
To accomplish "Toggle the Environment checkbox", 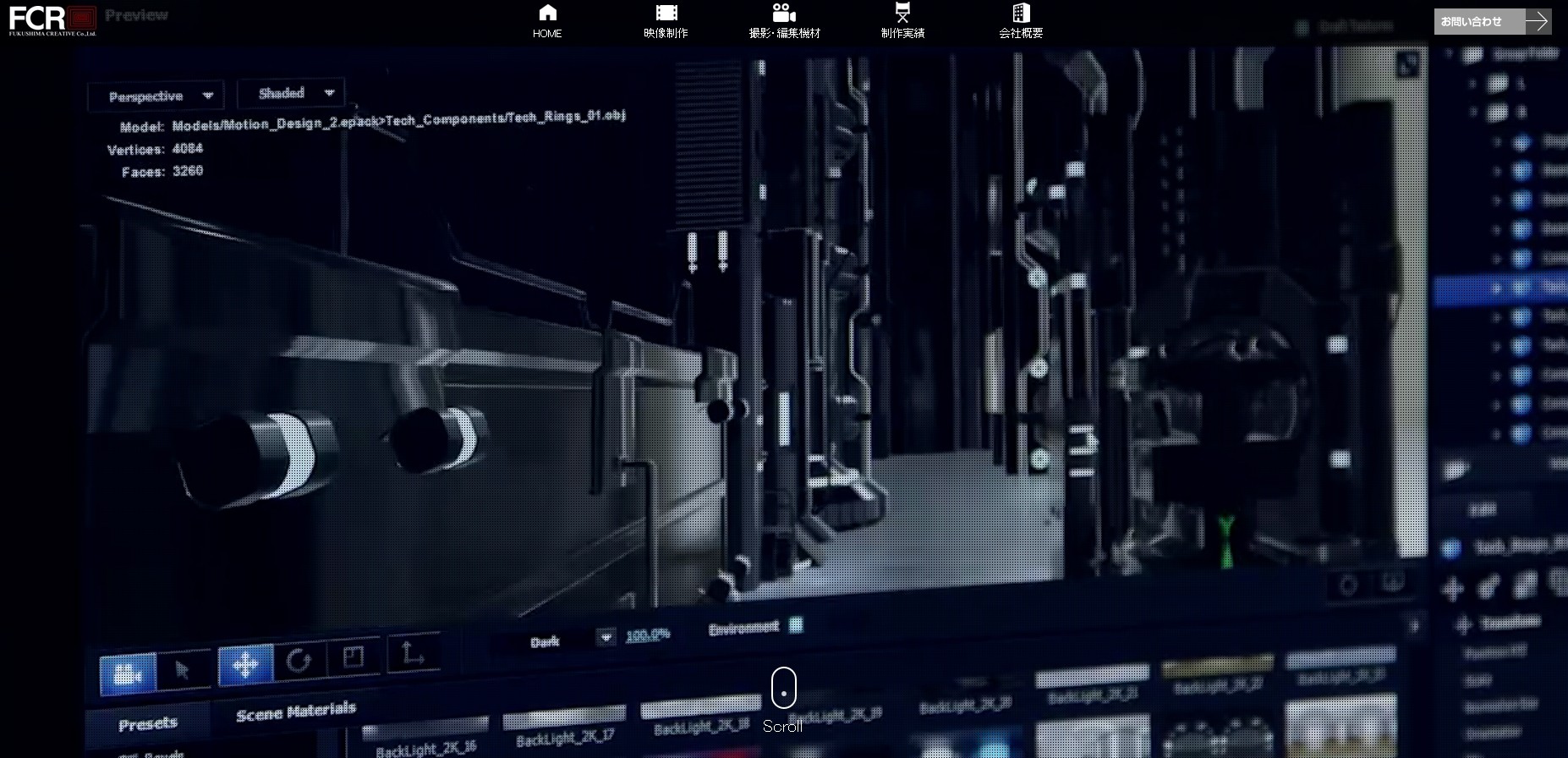I will (x=796, y=625).
